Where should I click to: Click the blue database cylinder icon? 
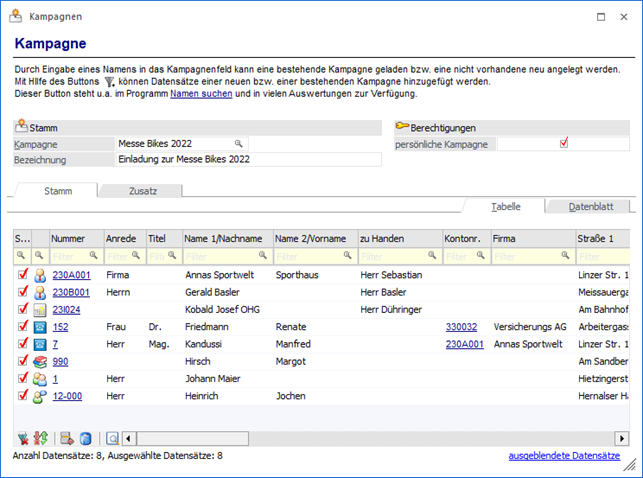click(x=85, y=438)
